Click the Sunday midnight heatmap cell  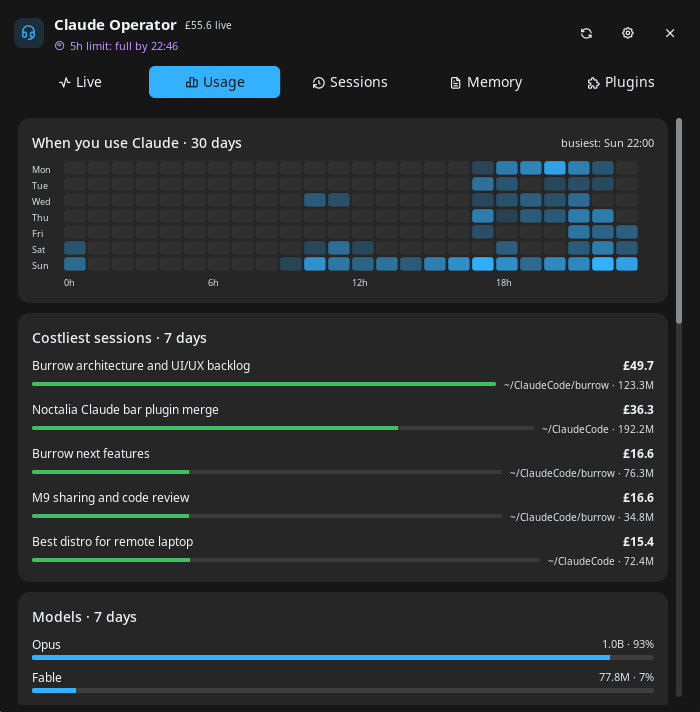point(75,264)
